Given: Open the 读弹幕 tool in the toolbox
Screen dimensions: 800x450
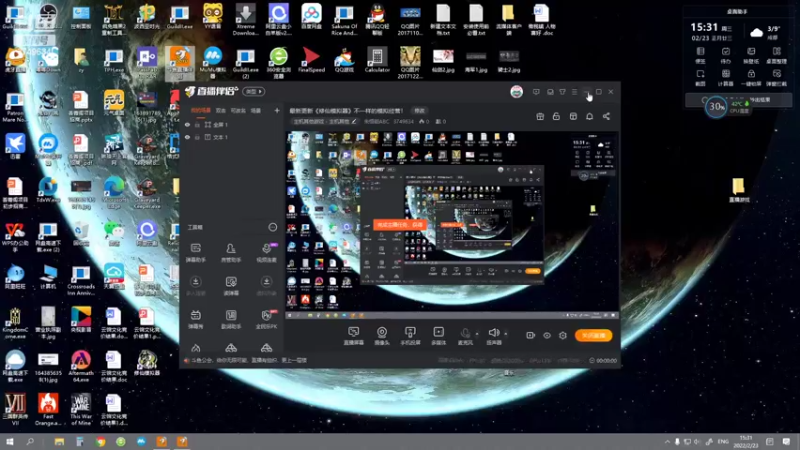Looking at the screenshot, I should pyautogui.click(x=231, y=286).
